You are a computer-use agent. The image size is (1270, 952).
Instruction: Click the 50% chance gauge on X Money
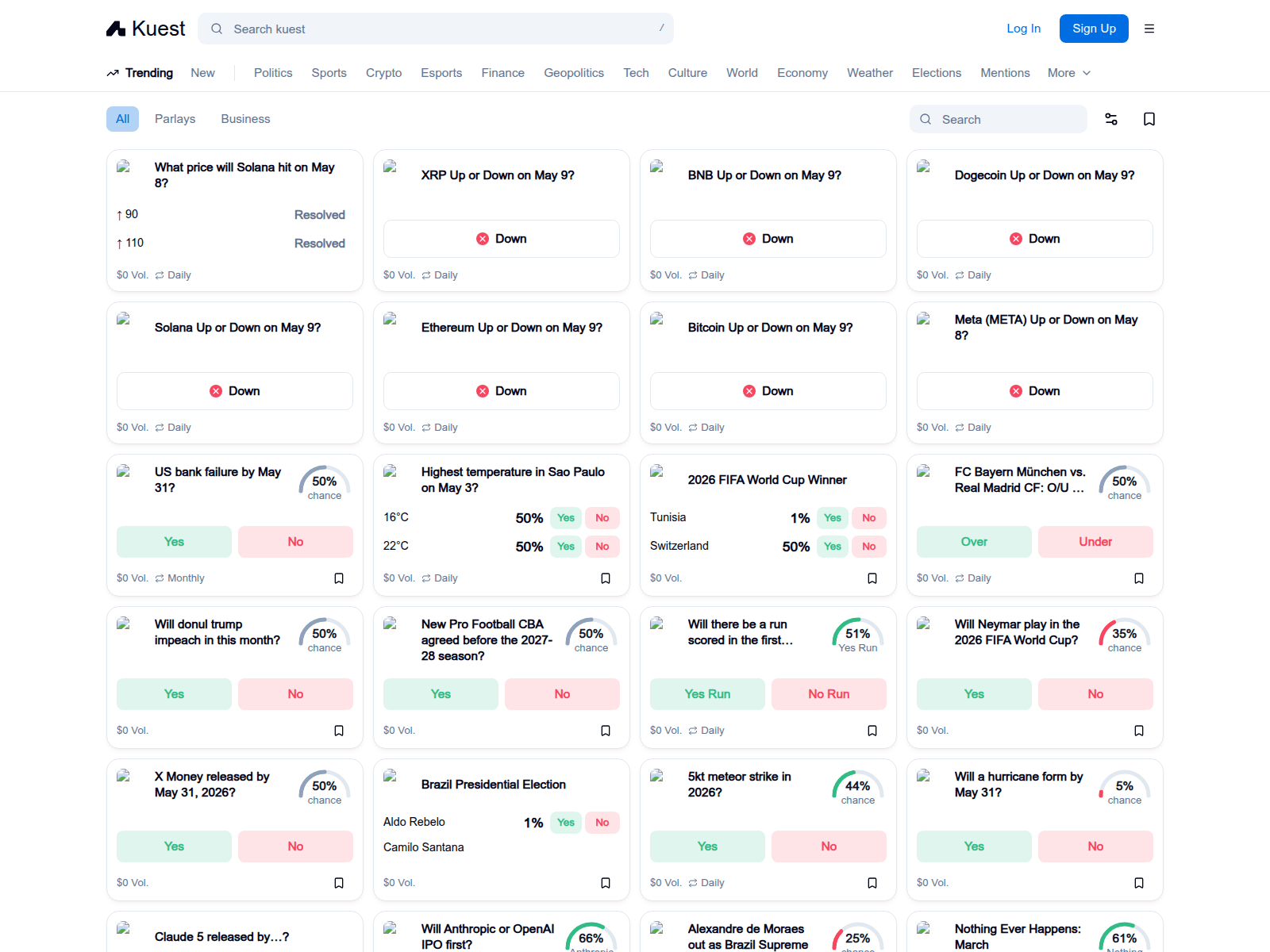[325, 789]
